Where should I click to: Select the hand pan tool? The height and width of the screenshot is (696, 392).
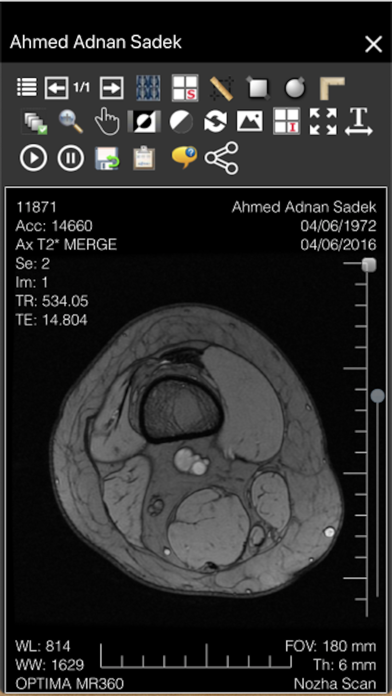(x=107, y=122)
